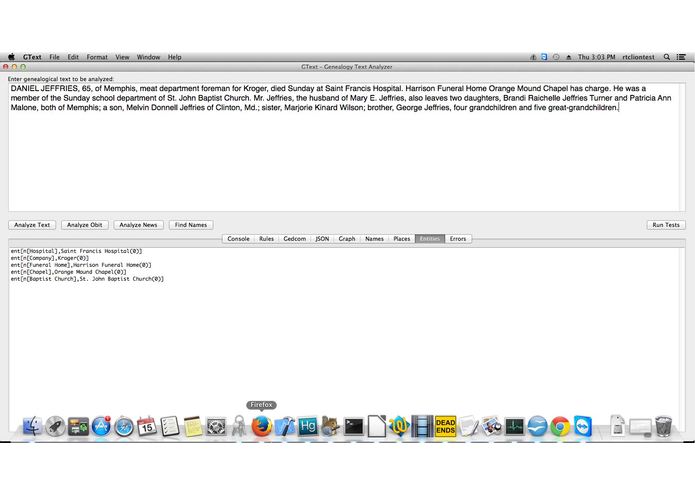Open Reminders checklist icon in dock
This screenshot has width=695, height=494.
click(x=170, y=426)
